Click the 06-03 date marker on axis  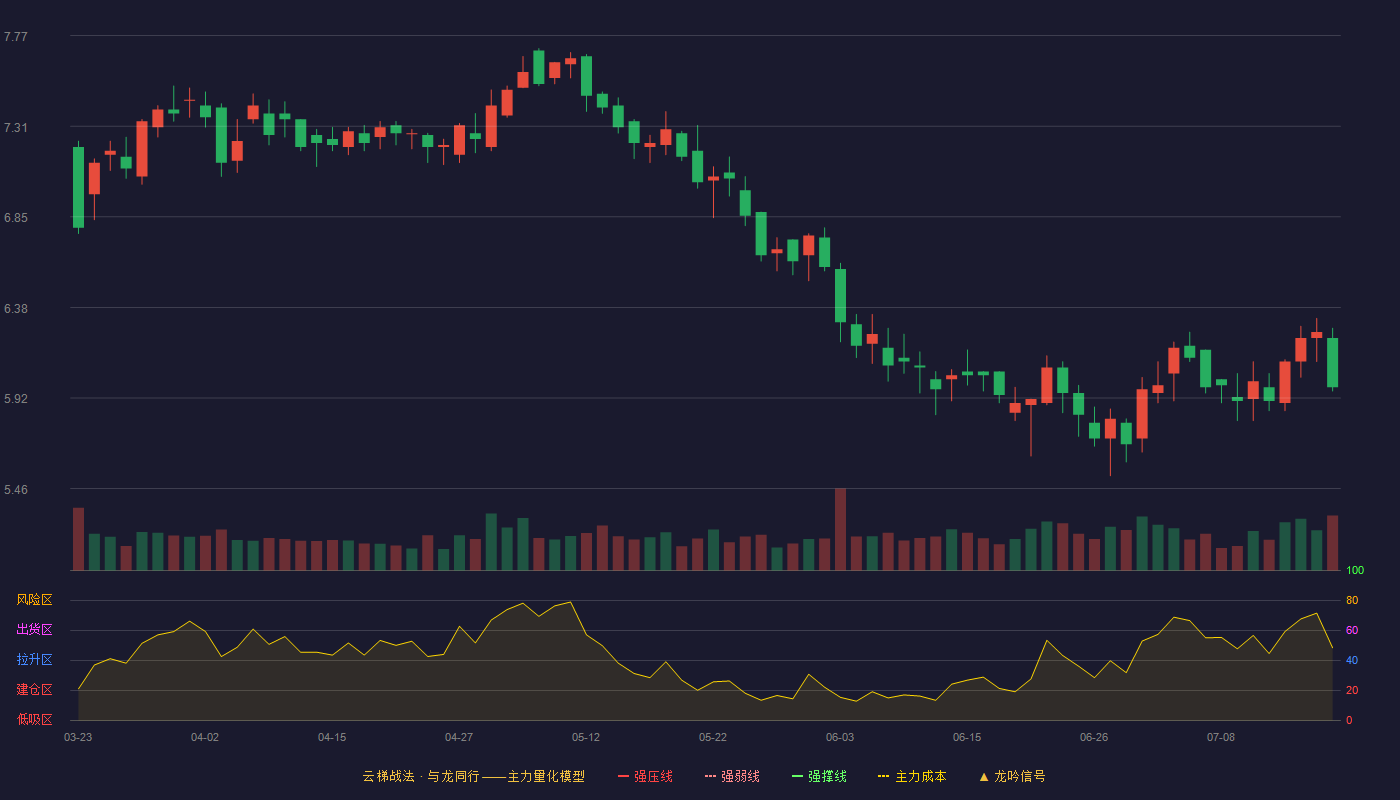(840, 737)
